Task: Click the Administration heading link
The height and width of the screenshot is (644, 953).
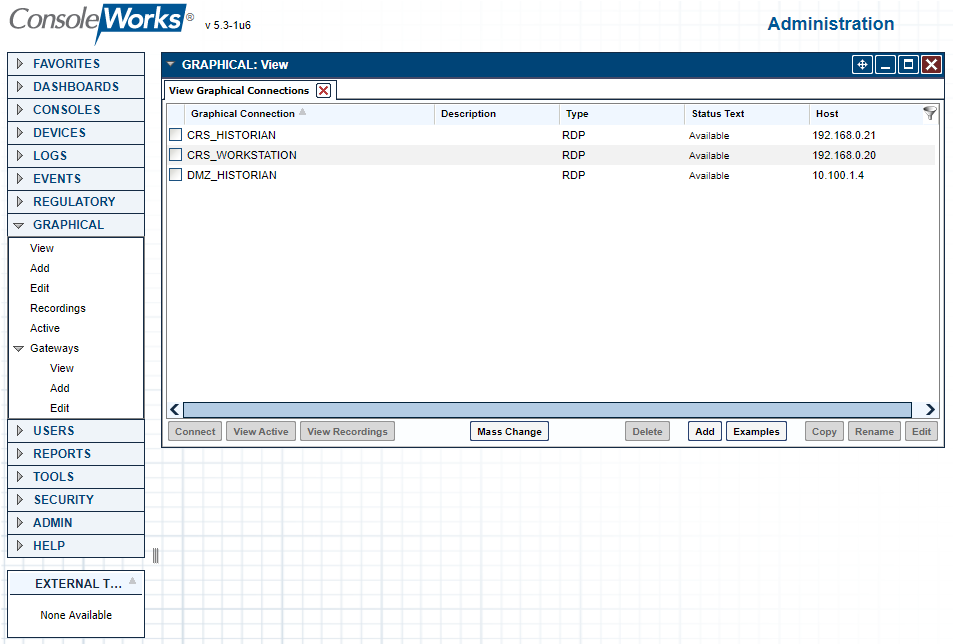Action: pyautogui.click(x=831, y=24)
